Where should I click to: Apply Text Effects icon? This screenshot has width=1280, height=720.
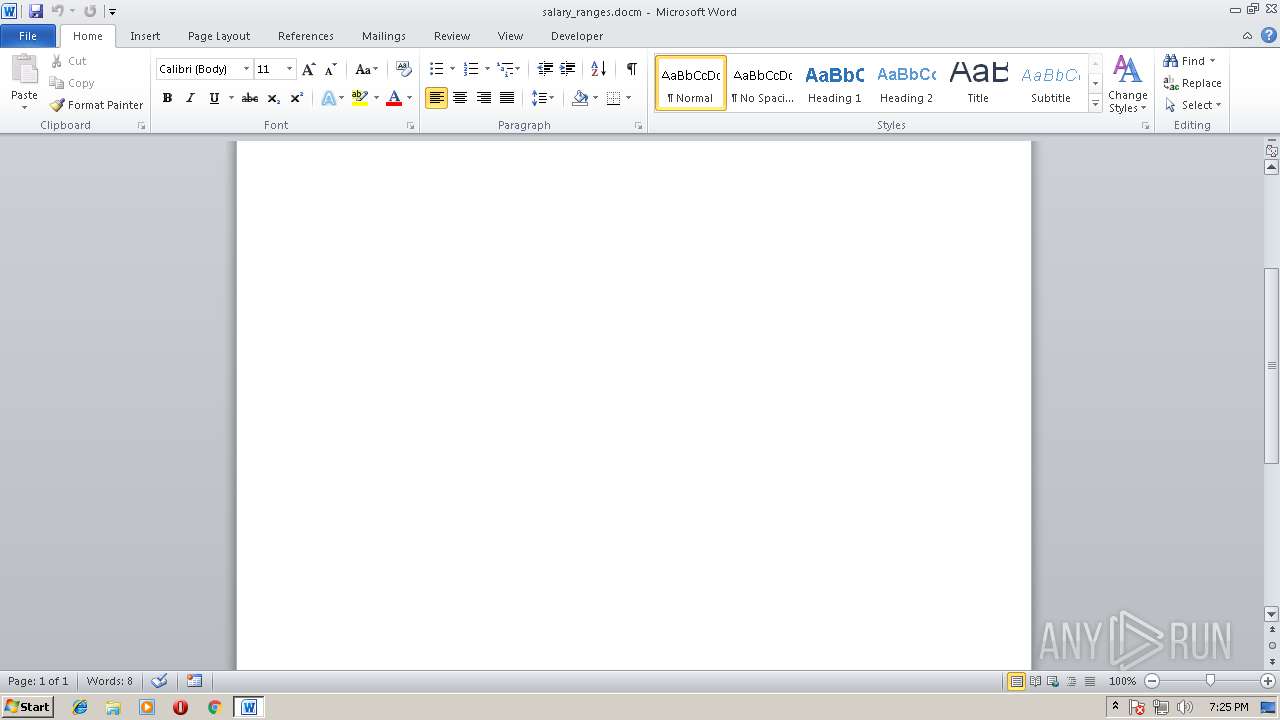[x=328, y=98]
